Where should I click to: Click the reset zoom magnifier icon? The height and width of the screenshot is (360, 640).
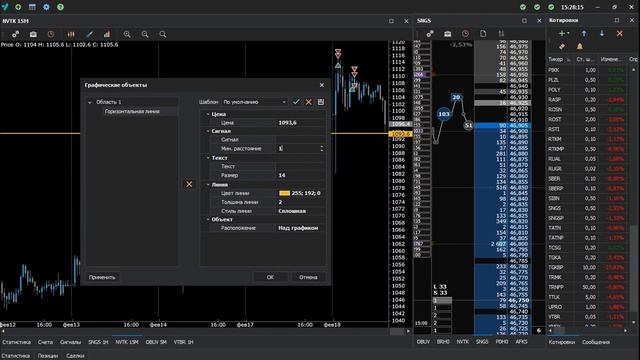pyautogui.click(x=162, y=34)
